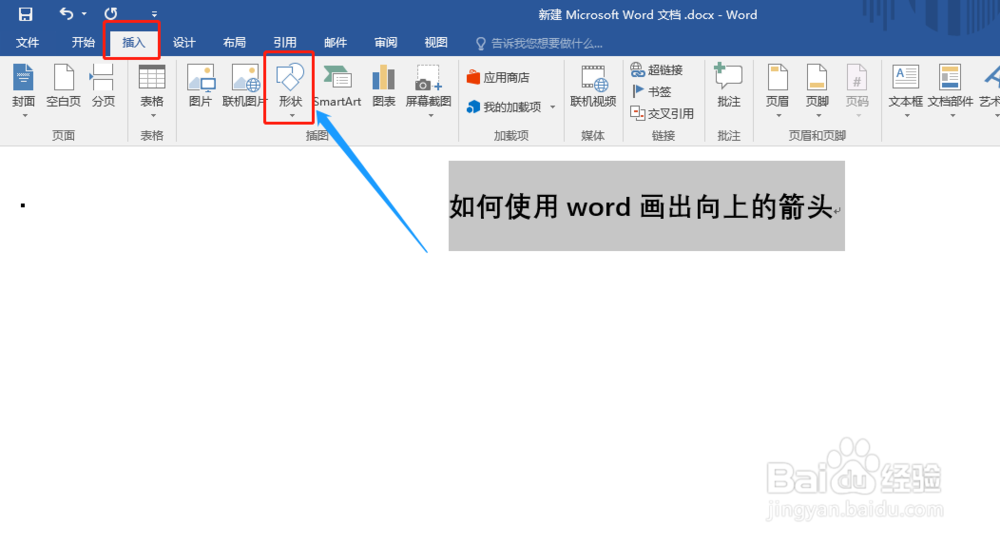Expand the 屏幕截图 dropdown arrow
The height and width of the screenshot is (544, 1000).
click(x=430, y=116)
